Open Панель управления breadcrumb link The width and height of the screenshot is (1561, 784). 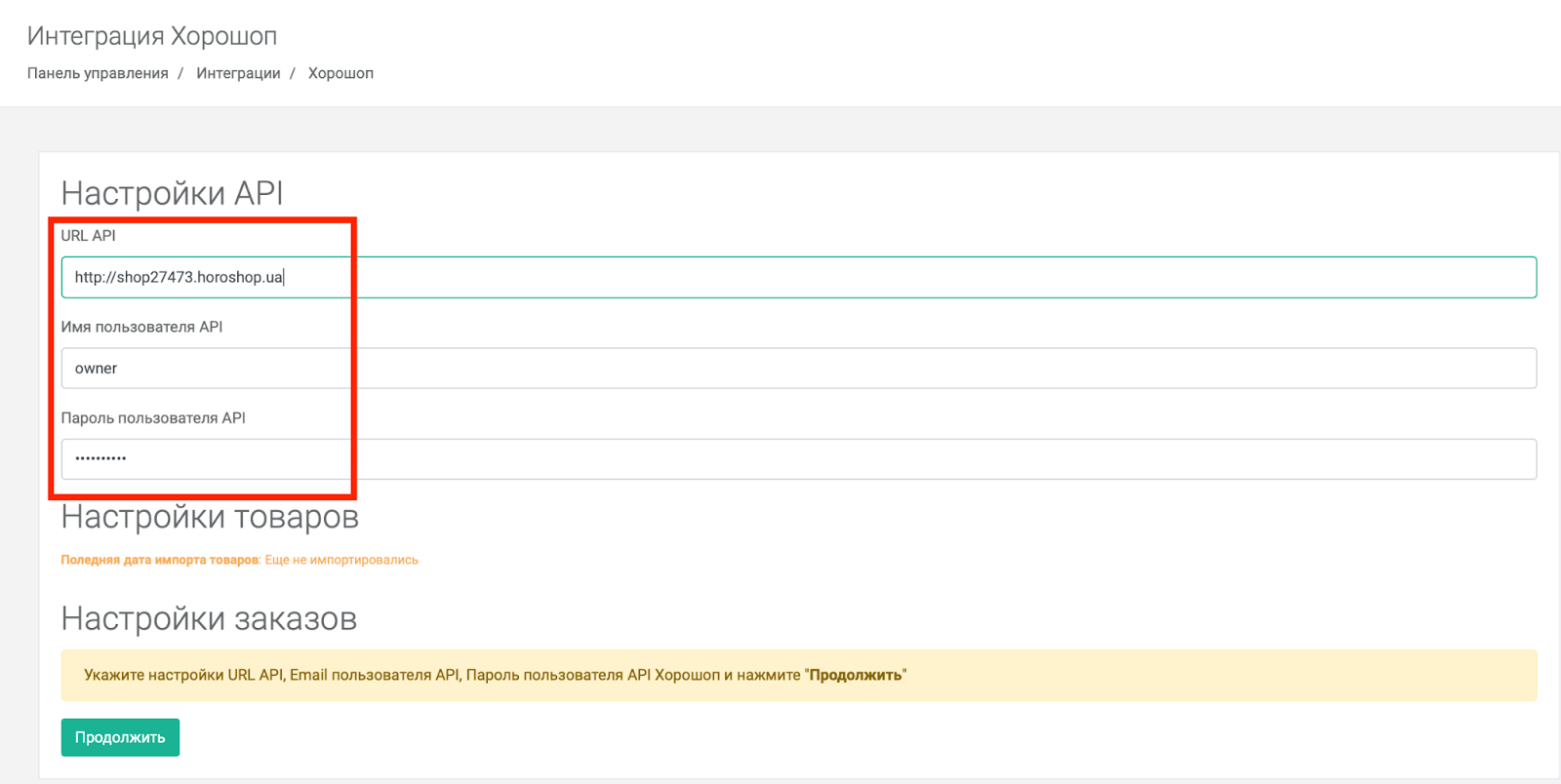click(x=98, y=73)
